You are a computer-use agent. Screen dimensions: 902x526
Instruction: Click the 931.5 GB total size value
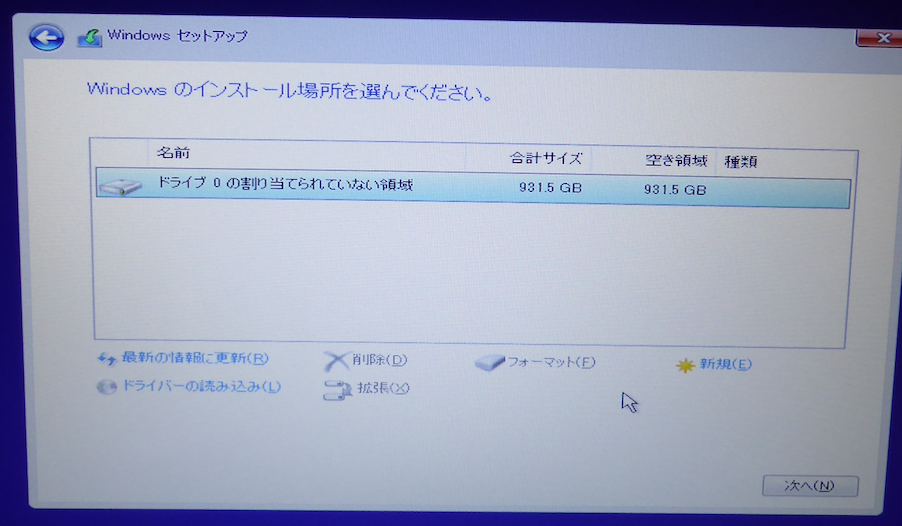[550, 188]
